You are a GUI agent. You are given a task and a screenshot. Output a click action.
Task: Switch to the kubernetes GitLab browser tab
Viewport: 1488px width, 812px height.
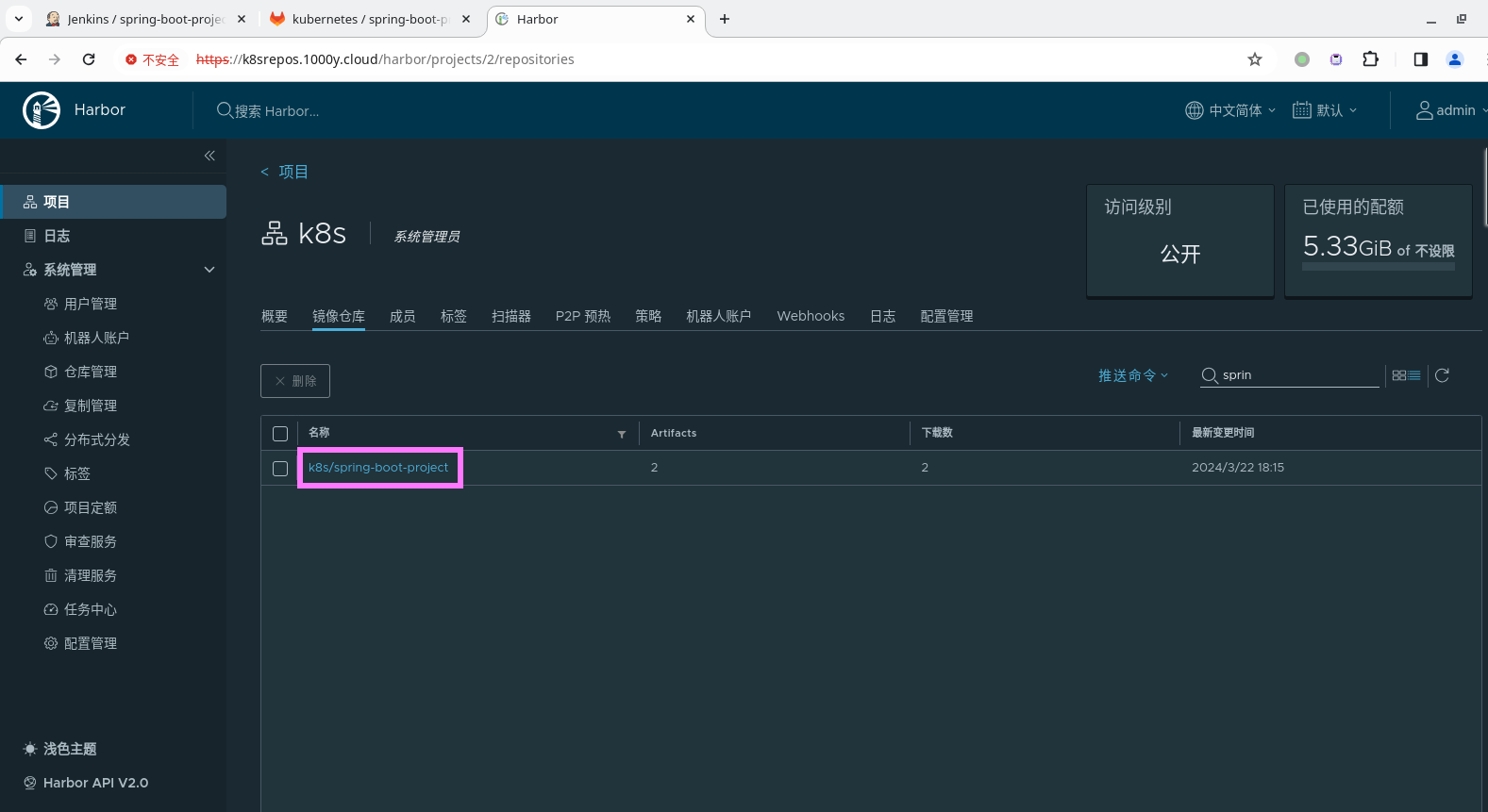(x=370, y=19)
